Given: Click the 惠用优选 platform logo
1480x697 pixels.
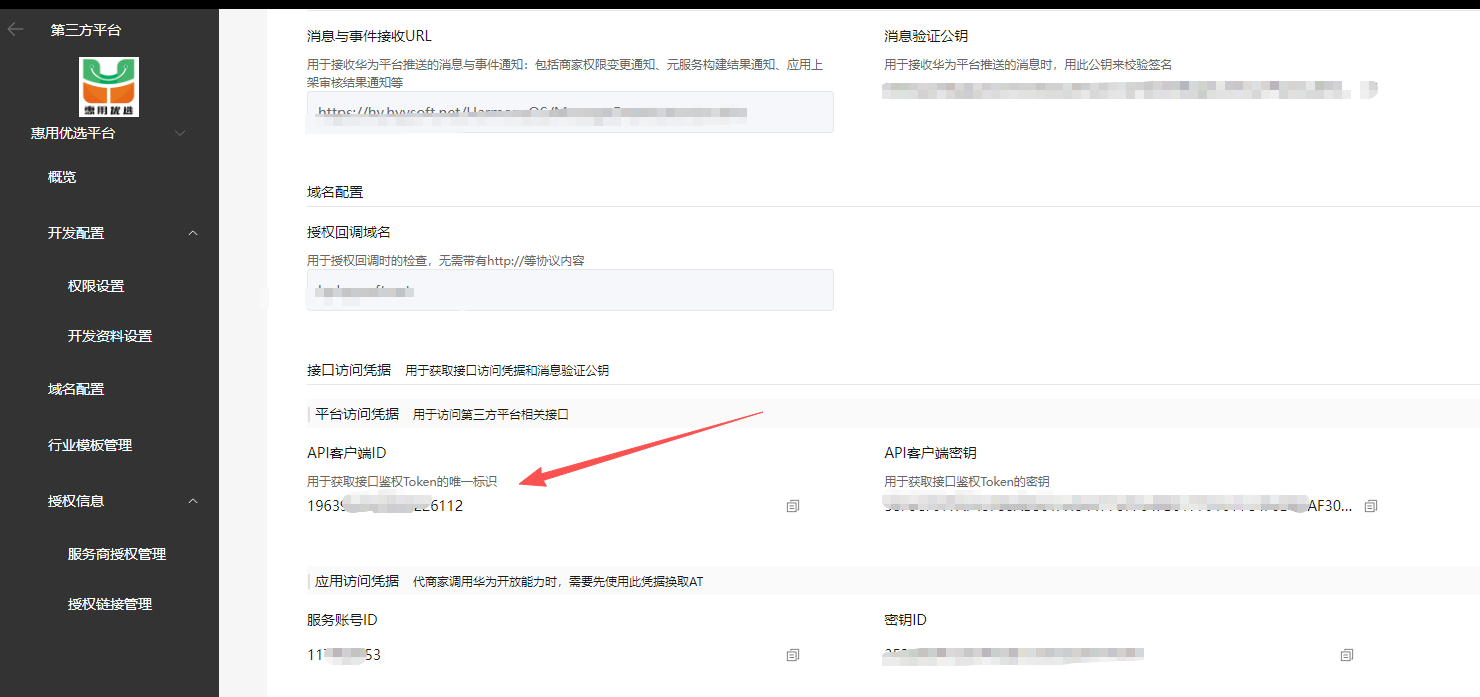Looking at the screenshot, I should click(109, 87).
